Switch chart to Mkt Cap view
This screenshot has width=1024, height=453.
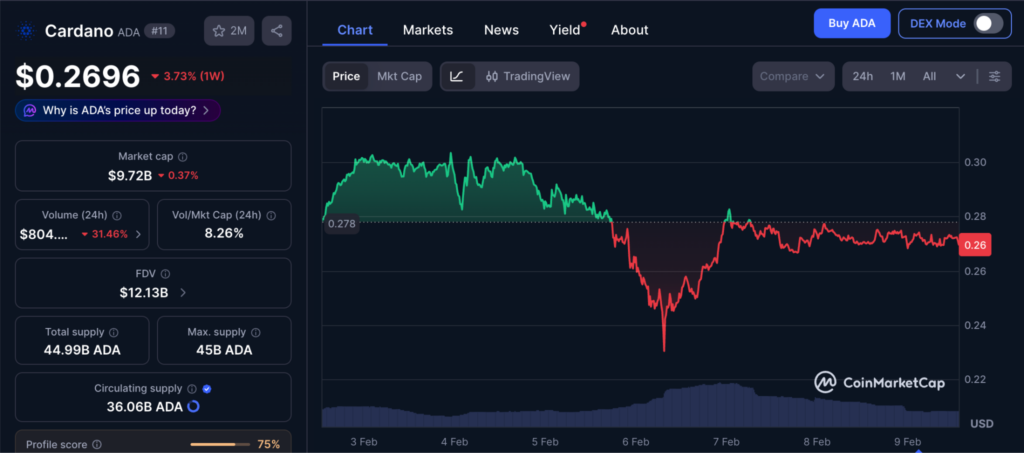pyautogui.click(x=399, y=76)
